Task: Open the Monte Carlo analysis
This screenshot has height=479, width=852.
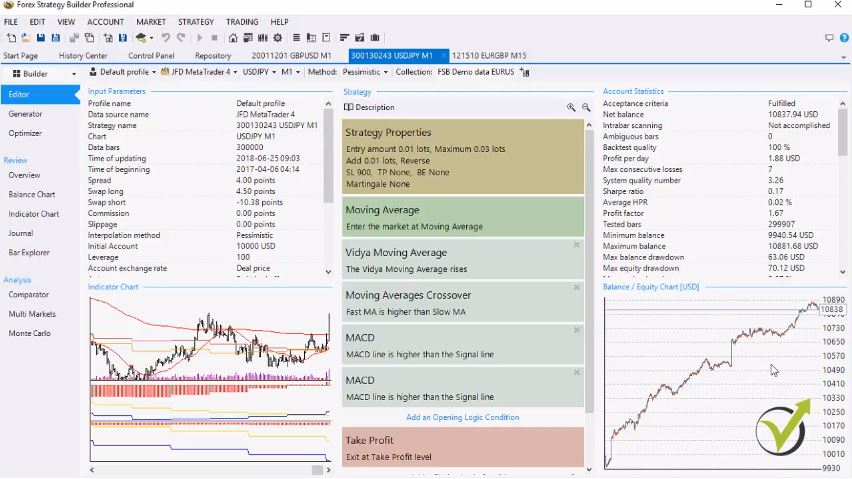Action: 29,333
